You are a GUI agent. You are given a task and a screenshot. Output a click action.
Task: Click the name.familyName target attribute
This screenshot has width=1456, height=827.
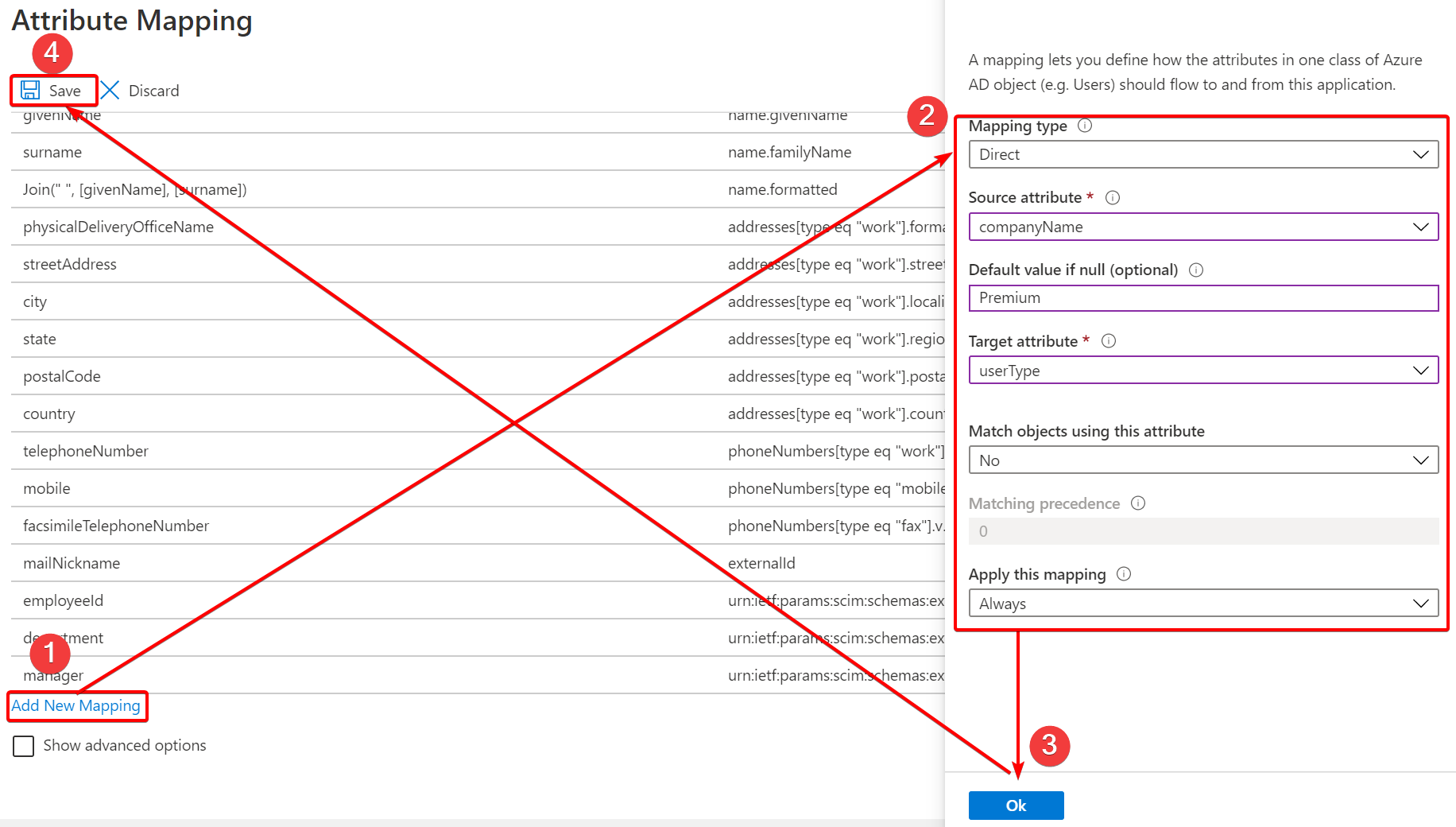click(789, 152)
